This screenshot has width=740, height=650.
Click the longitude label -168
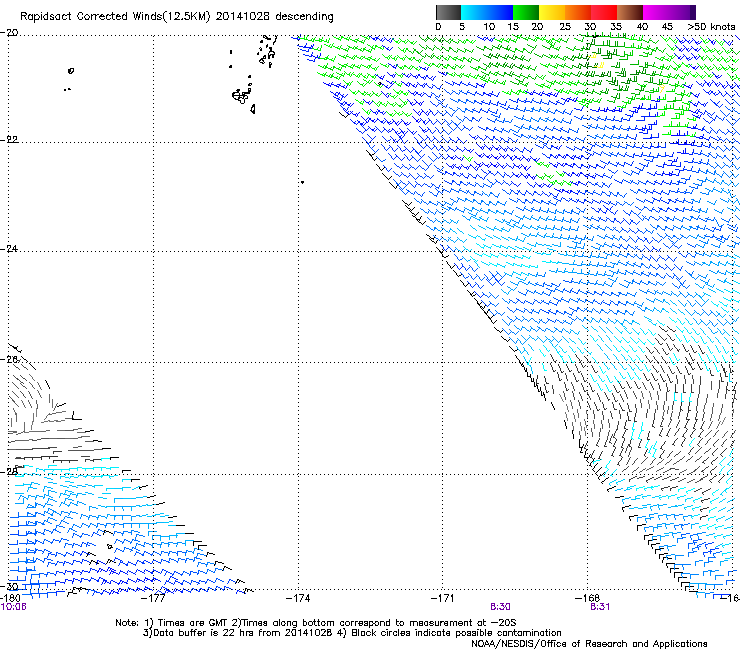coord(587,598)
